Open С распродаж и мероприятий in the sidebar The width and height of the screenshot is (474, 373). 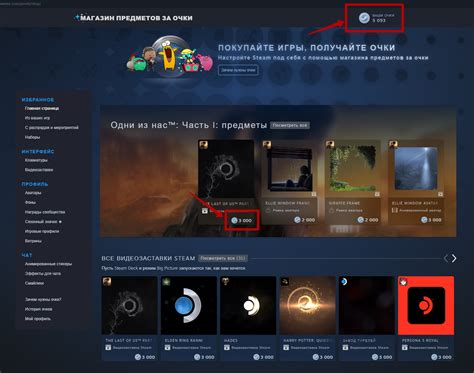(x=52, y=128)
